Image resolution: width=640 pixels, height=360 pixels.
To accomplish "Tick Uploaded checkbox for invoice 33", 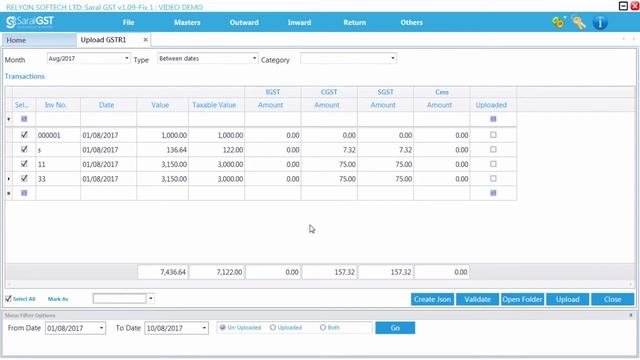I will point(493,179).
